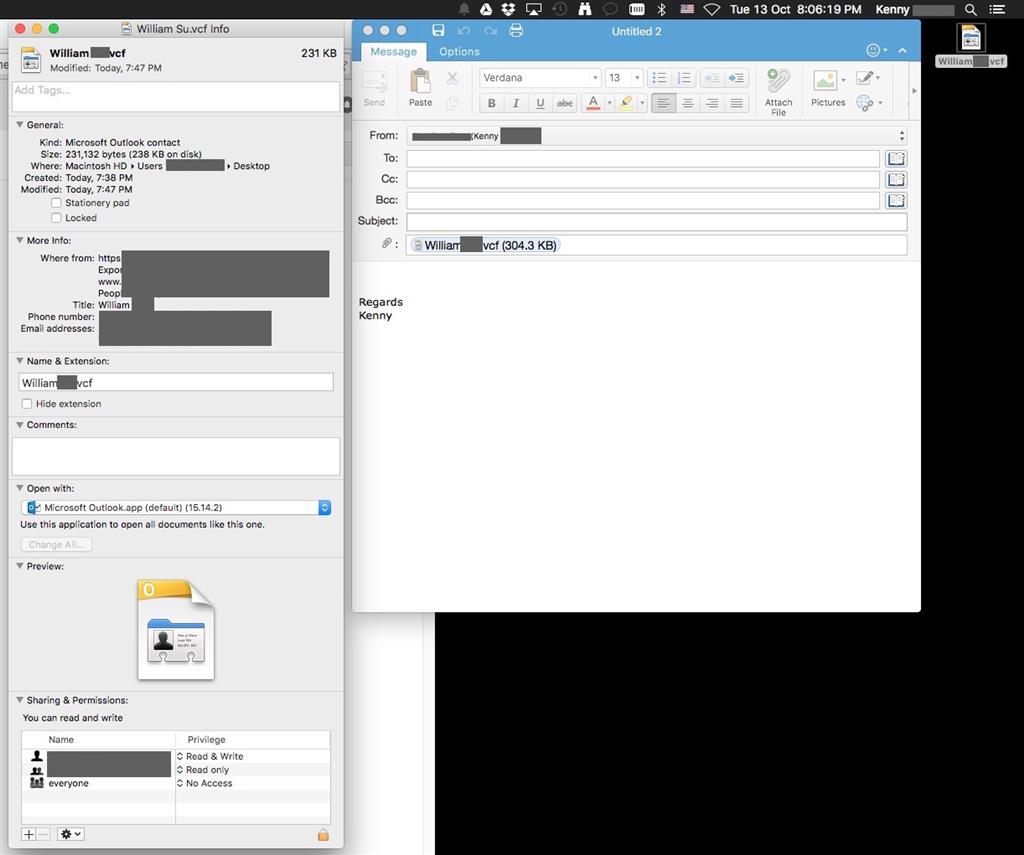The width and height of the screenshot is (1024, 855).
Task: Open the font size 13 dropdown
Action: click(637, 78)
